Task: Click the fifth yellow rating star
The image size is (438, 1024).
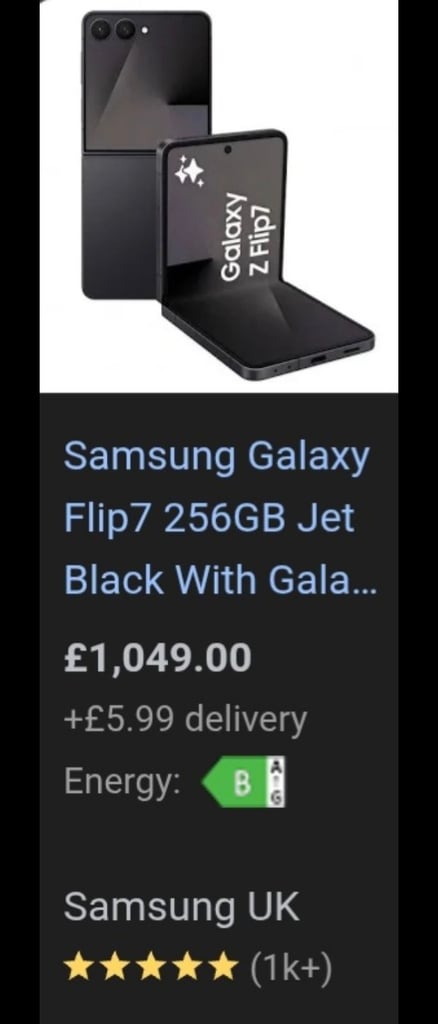Action: pyautogui.click(x=224, y=966)
